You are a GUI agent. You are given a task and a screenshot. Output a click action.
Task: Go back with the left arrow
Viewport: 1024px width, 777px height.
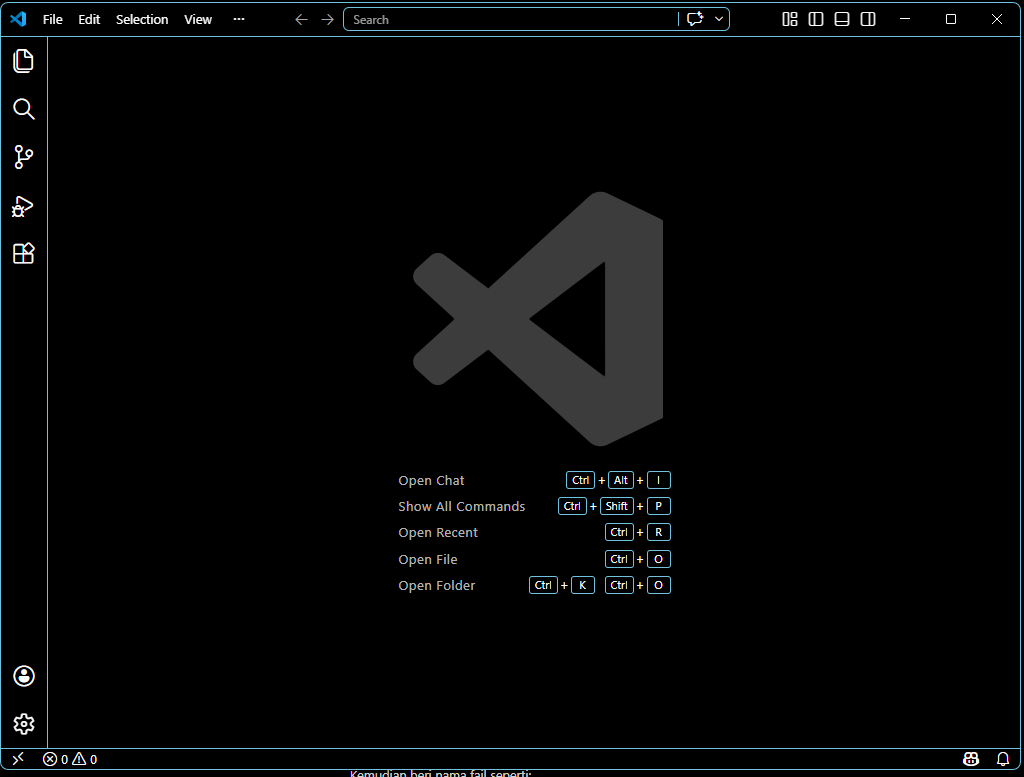tap(301, 20)
